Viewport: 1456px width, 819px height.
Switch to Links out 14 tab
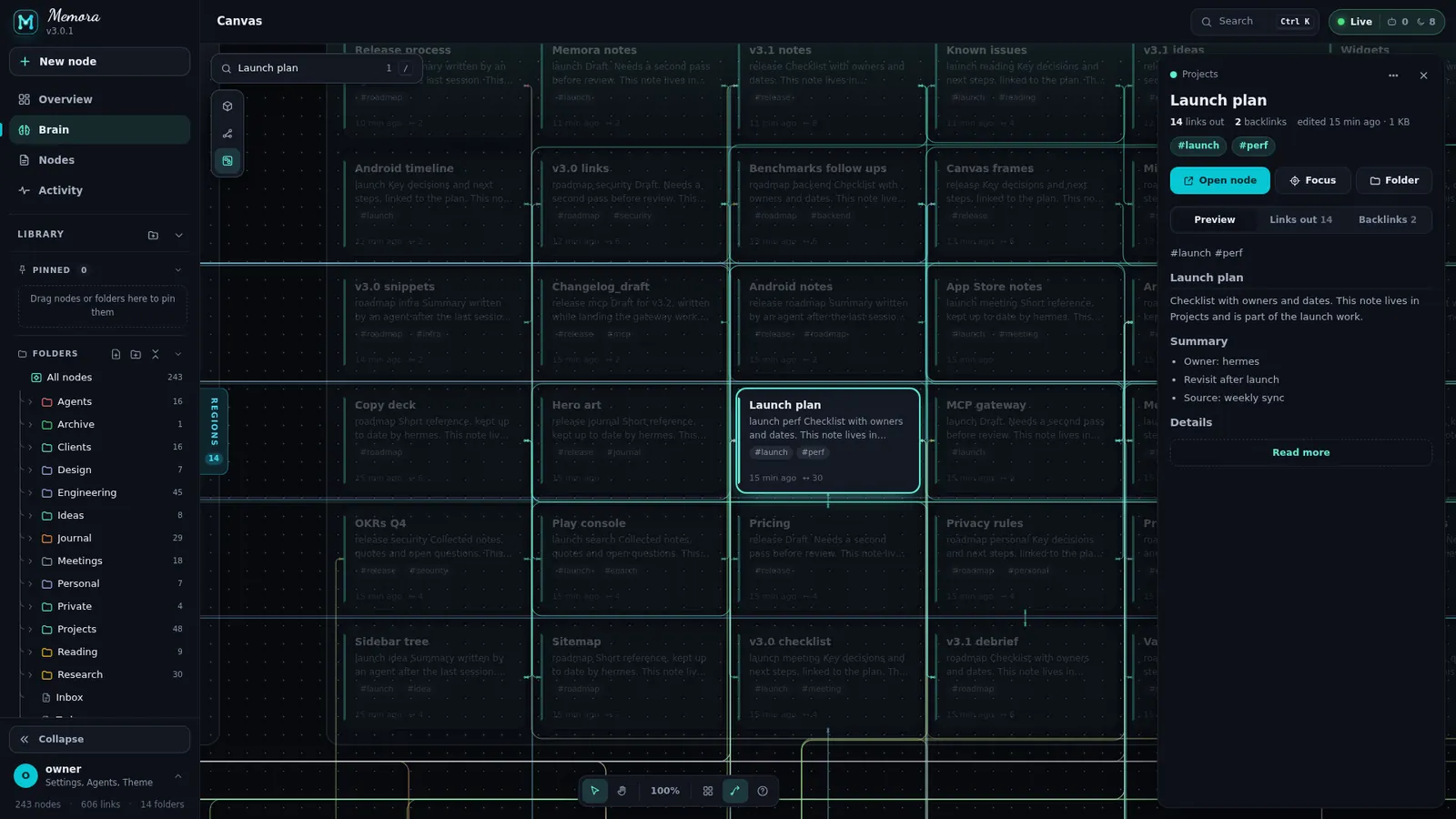coord(1300,220)
